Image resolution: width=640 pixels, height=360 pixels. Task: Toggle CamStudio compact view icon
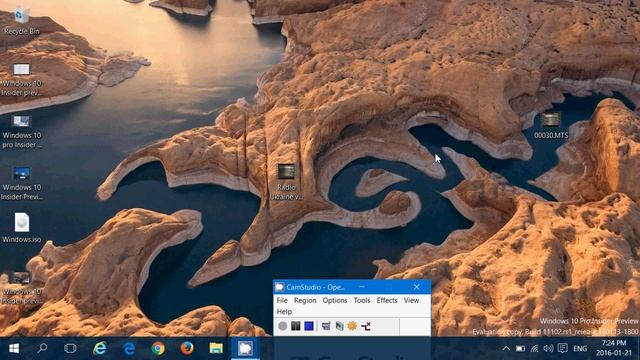326,326
